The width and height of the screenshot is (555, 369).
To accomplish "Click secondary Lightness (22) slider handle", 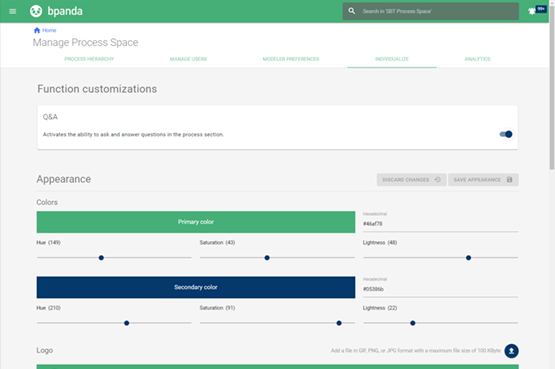I will [x=413, y=323].
